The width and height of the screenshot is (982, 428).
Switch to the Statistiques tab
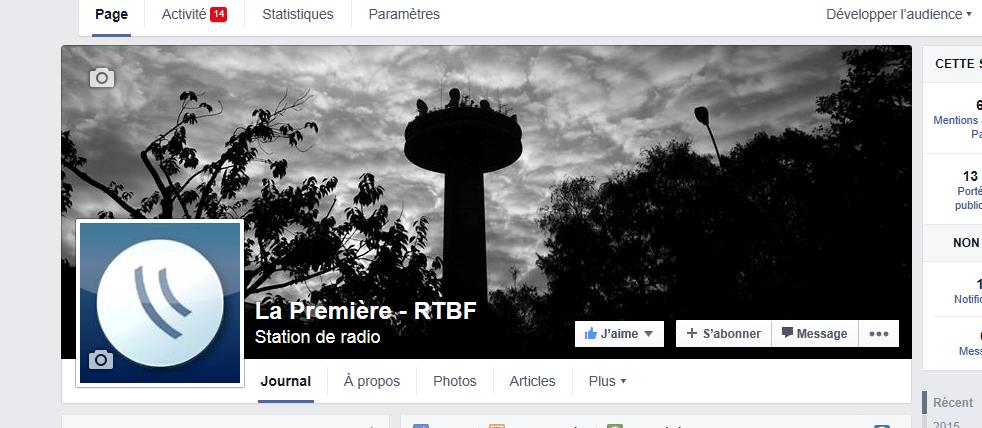point(297,14)
